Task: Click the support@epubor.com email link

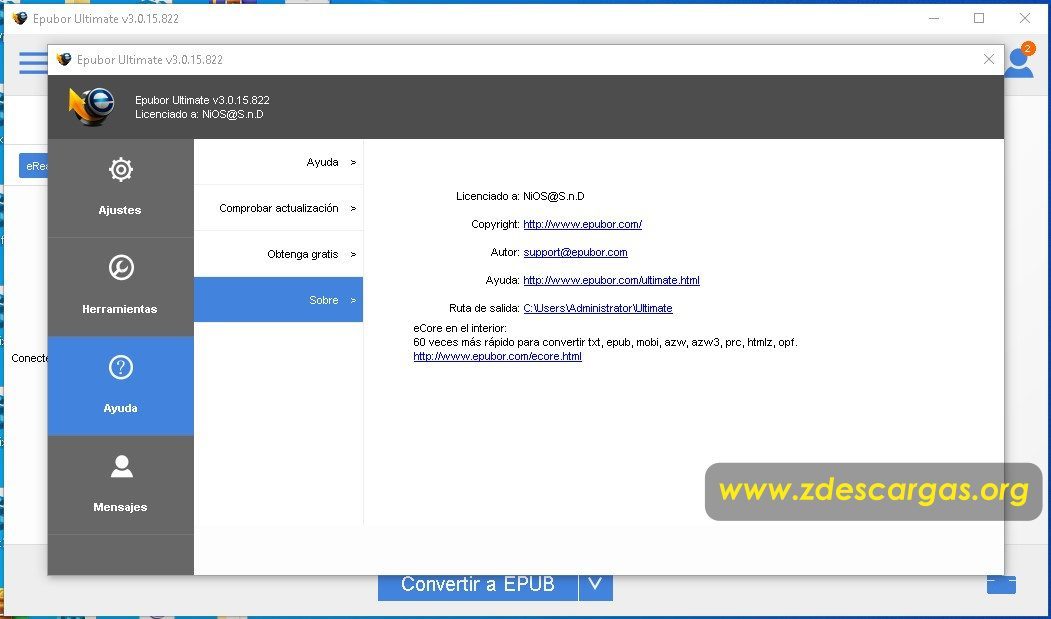Action: point(575,252)
